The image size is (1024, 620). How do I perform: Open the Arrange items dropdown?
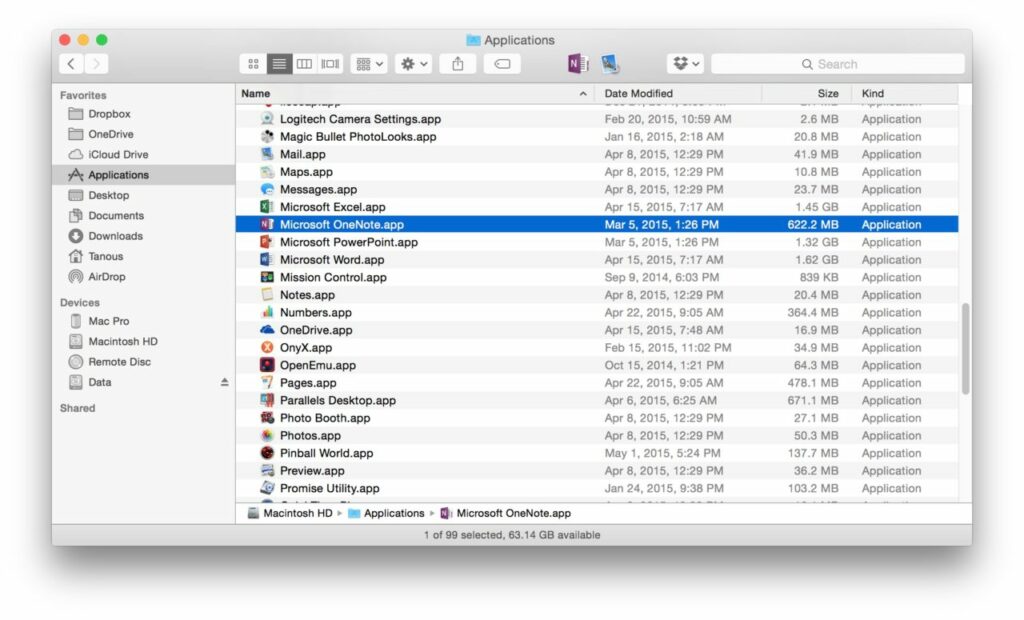369,63
